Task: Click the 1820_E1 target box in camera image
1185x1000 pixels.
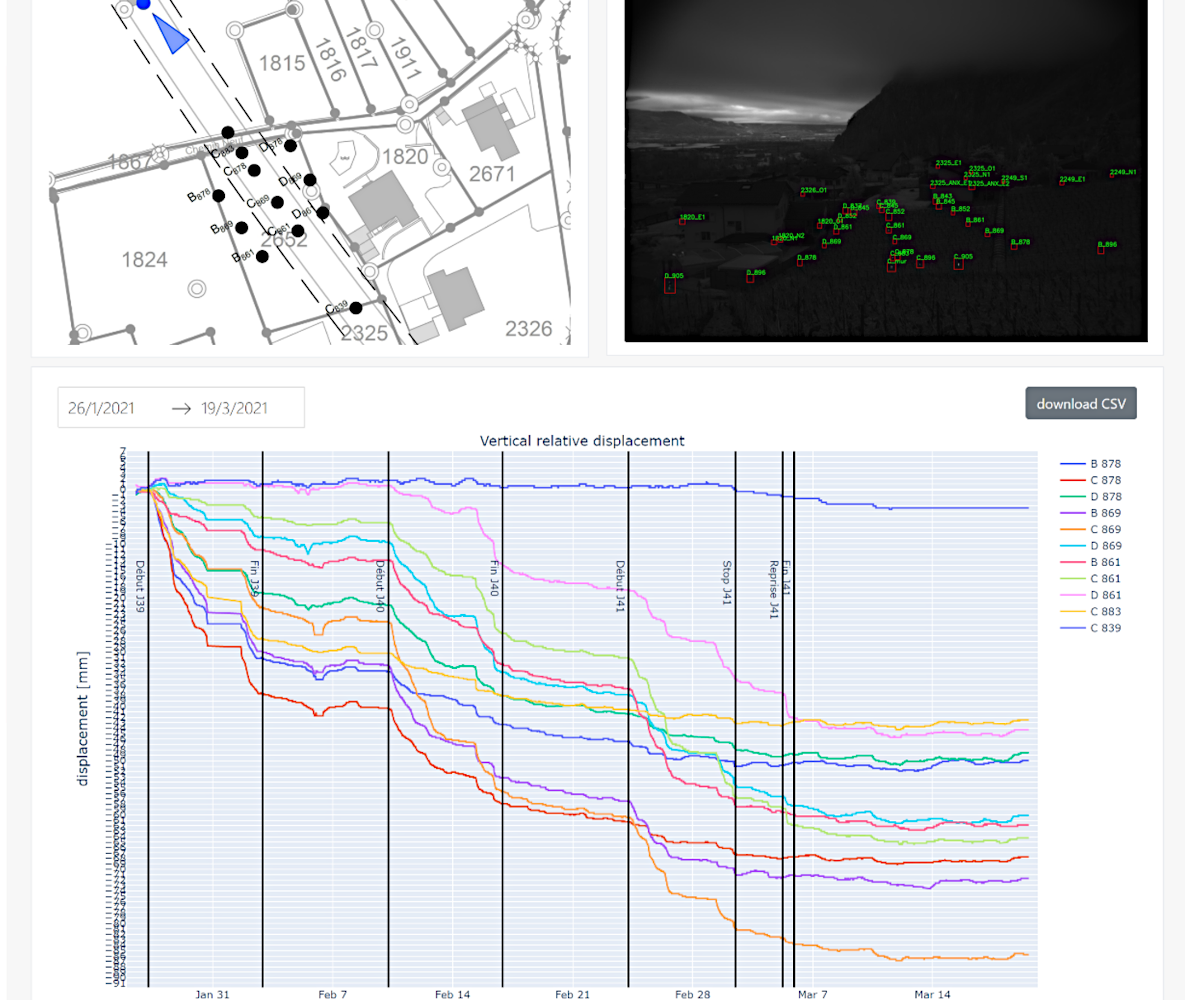Action: click(x=682, y=222)
